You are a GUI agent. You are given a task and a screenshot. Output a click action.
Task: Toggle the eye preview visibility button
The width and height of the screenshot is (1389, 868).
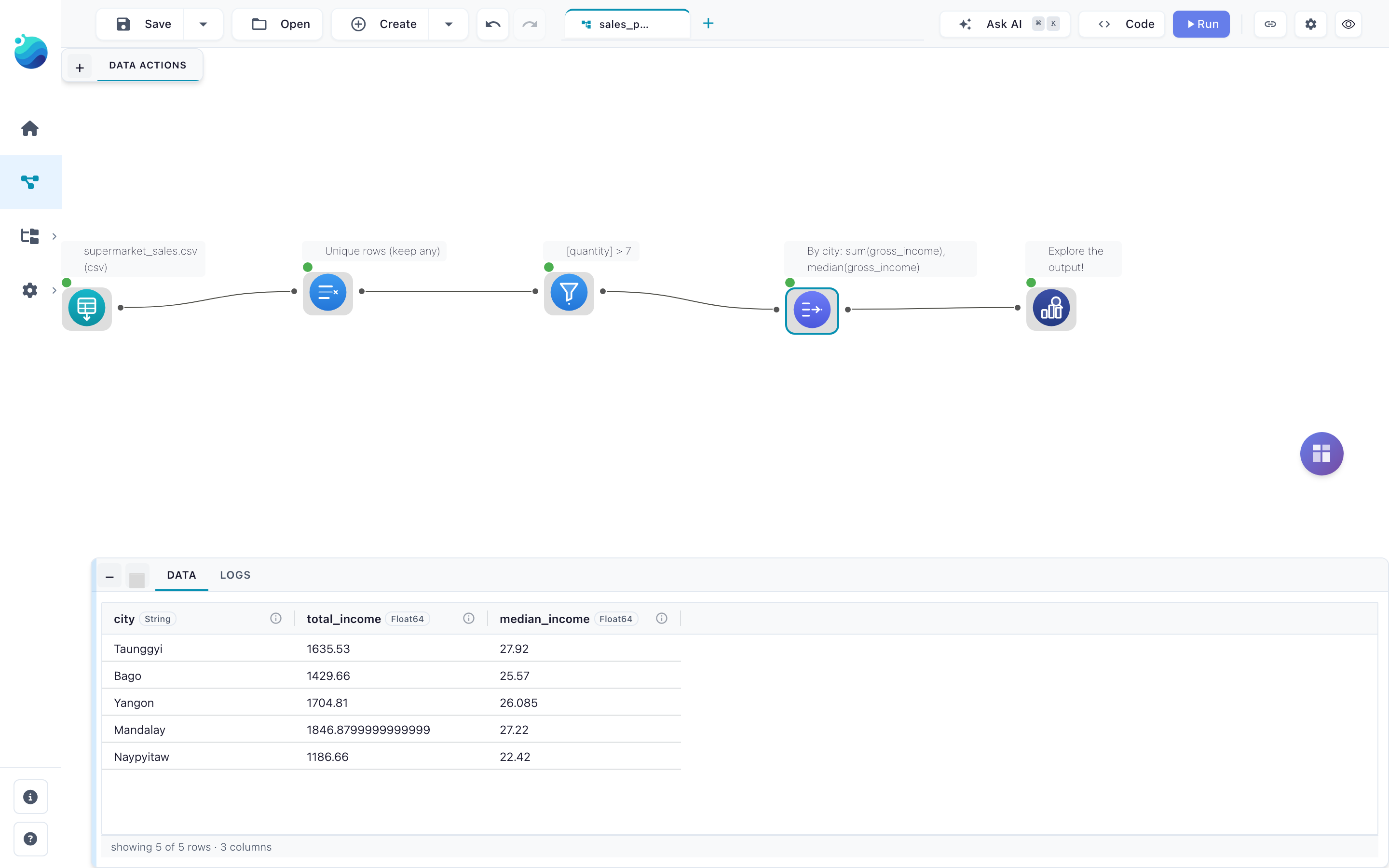click(x=1348, y=24)
